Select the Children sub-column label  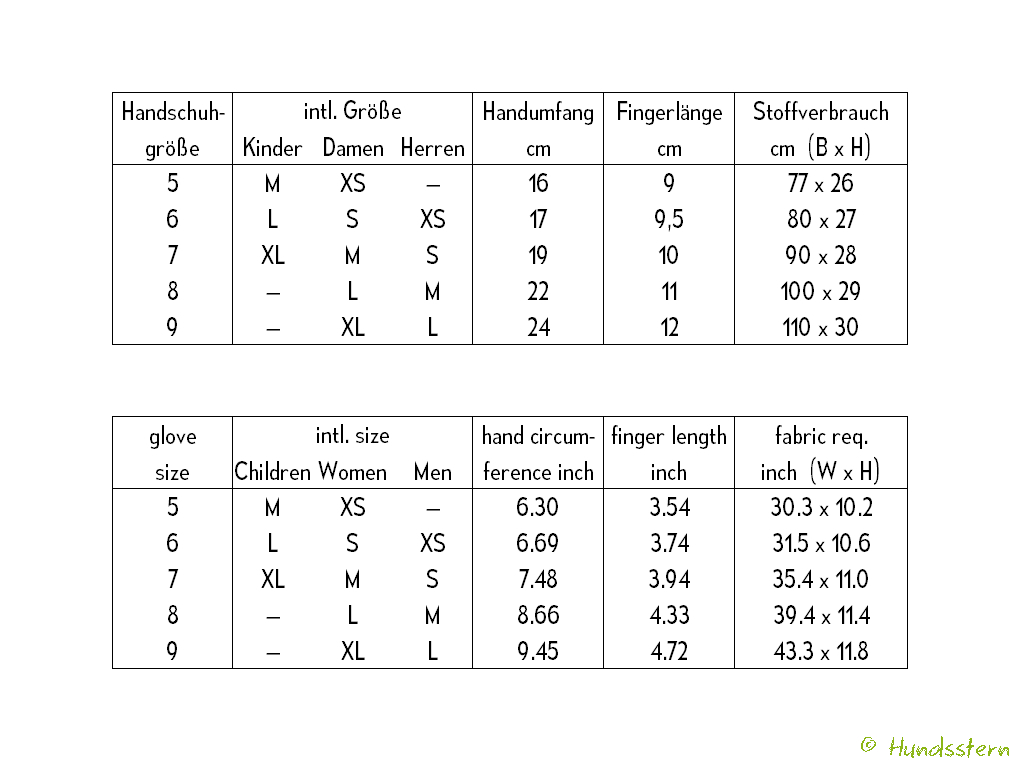point(272,472)
